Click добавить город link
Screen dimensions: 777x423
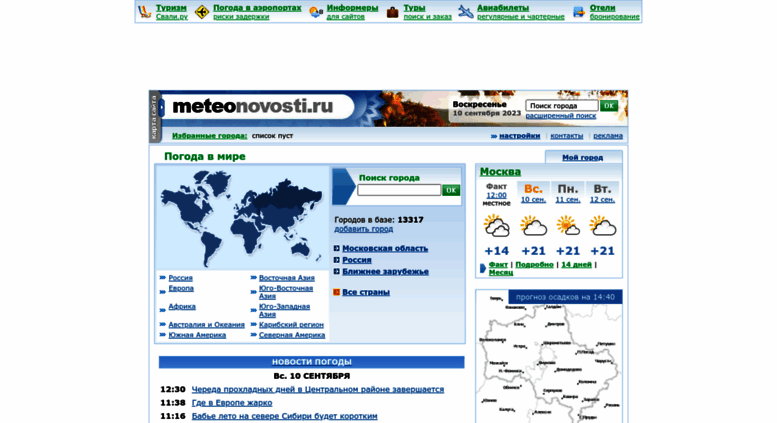pyautogui.click(x=364, y=229)
